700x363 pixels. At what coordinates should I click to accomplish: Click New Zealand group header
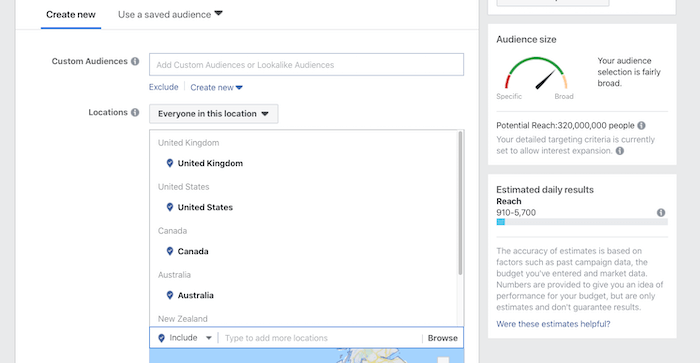(183, 319)
